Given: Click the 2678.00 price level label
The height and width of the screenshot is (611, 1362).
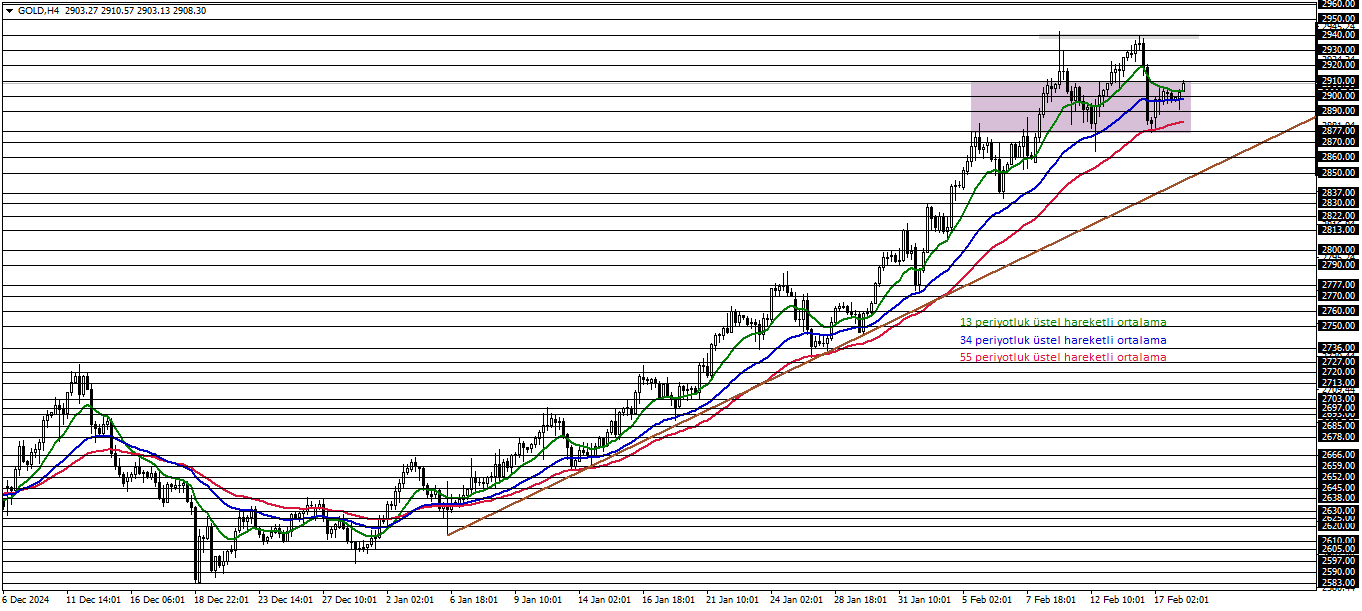Looking at the screenshot, I should tap(1338, 436).
